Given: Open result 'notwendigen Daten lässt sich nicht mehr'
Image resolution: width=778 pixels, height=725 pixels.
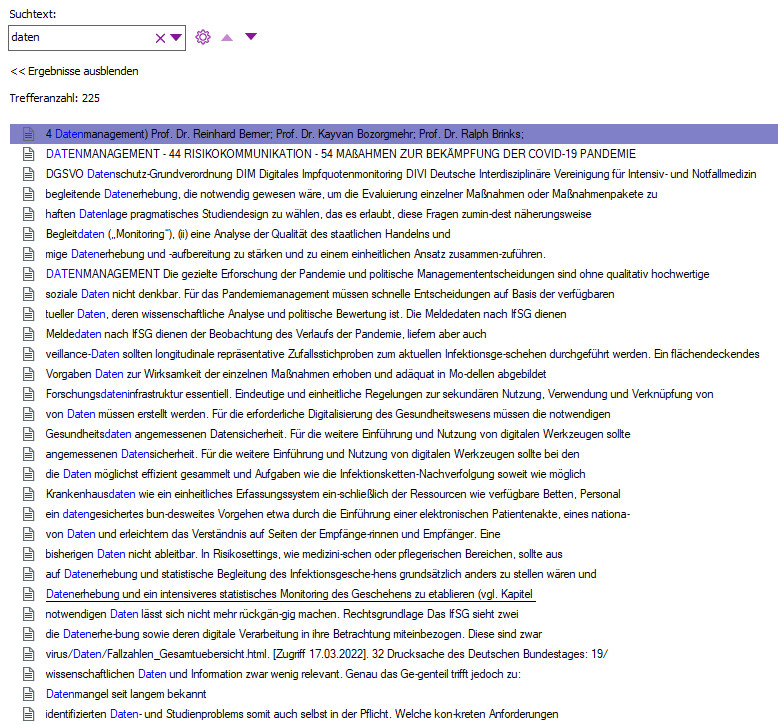Looking at the screenshot, I should coord(282,614).
